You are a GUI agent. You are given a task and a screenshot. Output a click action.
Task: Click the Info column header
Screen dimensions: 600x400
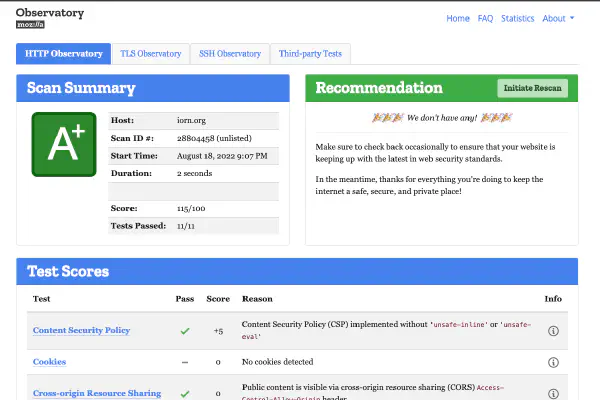point(553,299)
